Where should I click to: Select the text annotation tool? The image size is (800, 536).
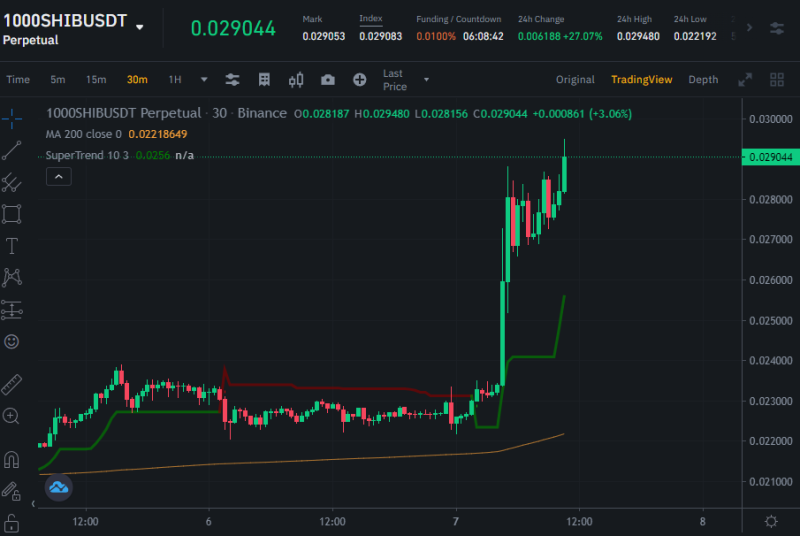click(11, 246)
